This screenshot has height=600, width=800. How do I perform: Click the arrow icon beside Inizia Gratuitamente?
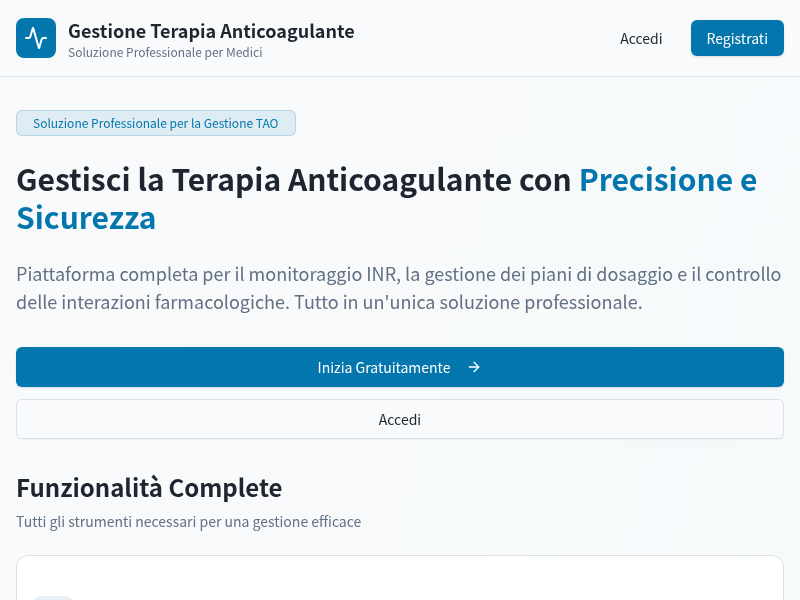click(x=474, y=367)
